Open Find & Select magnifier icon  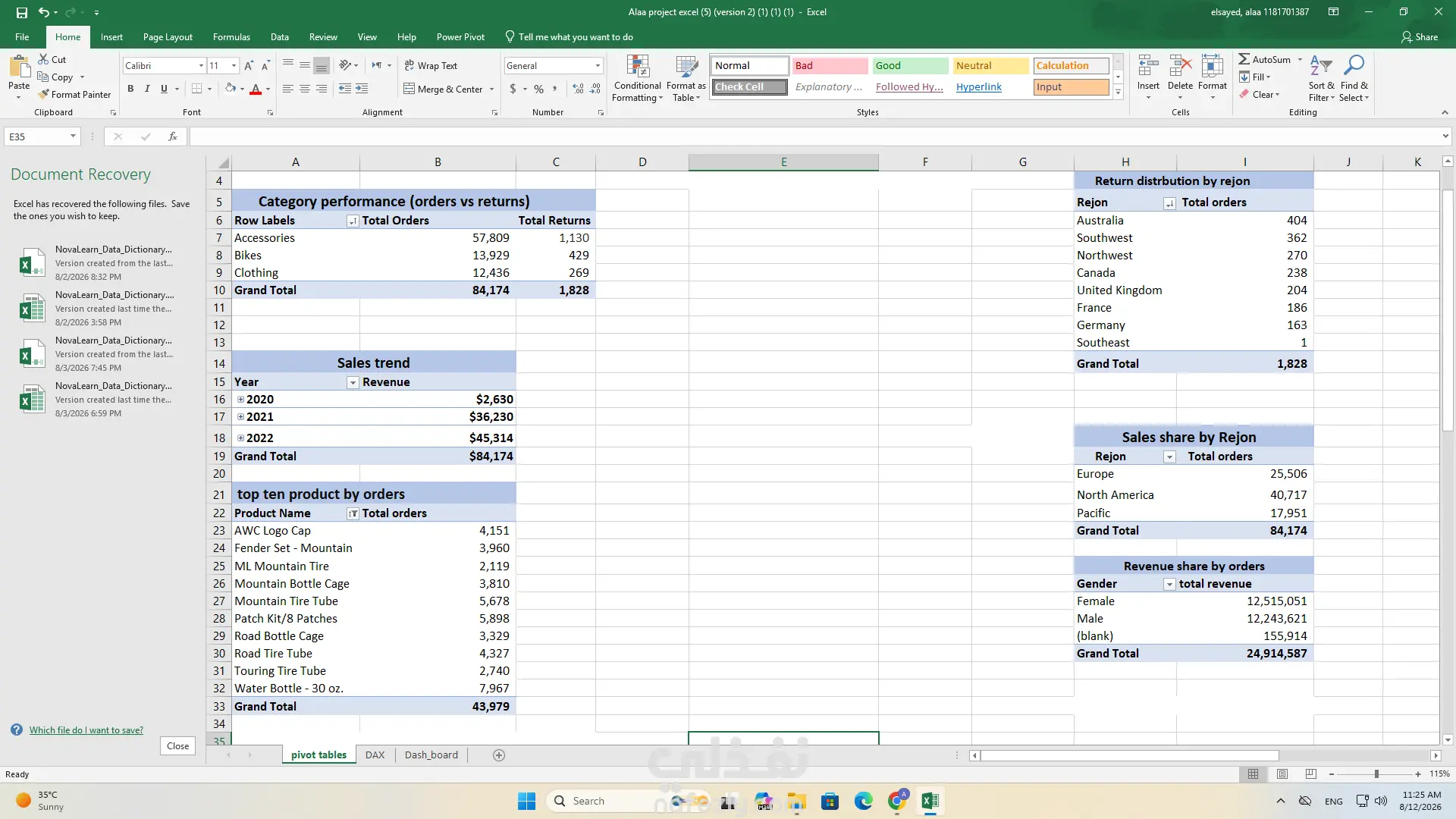click(1354, 66)
